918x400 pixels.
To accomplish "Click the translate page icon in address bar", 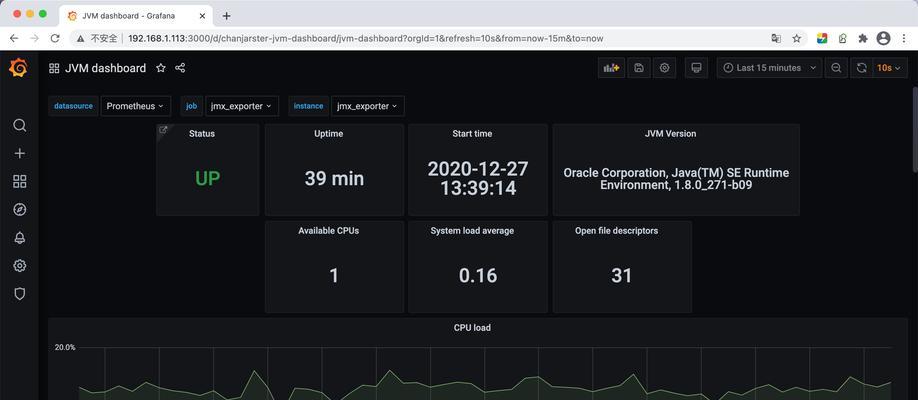I will tap(776, 38).
